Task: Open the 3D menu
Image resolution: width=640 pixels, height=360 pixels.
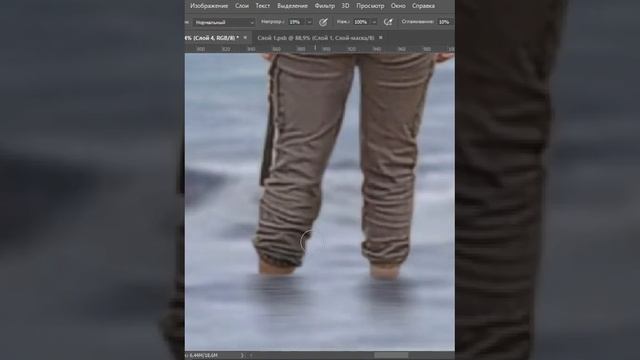Action: click(x=345, y=6)
